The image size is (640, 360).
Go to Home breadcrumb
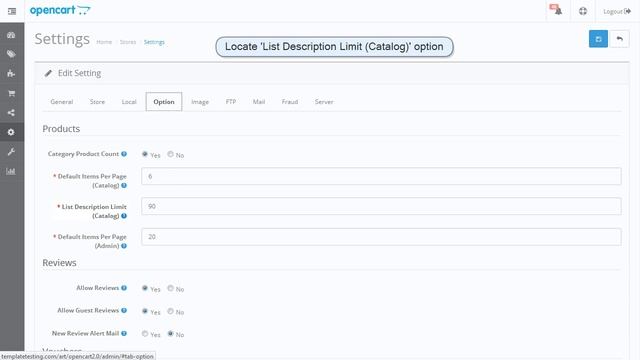point(104,42)
